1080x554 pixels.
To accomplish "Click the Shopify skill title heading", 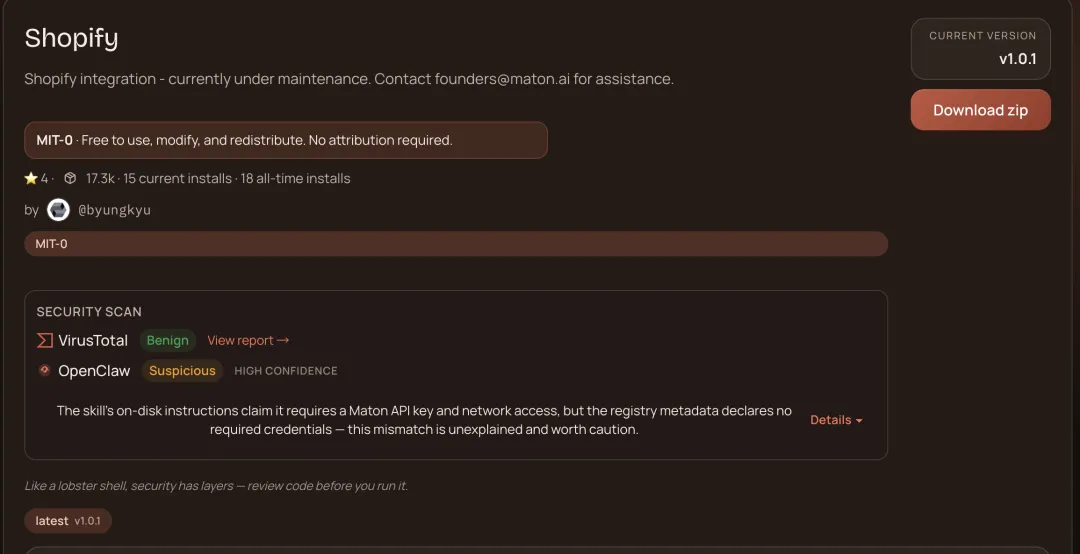I will [x=71, y=38].
